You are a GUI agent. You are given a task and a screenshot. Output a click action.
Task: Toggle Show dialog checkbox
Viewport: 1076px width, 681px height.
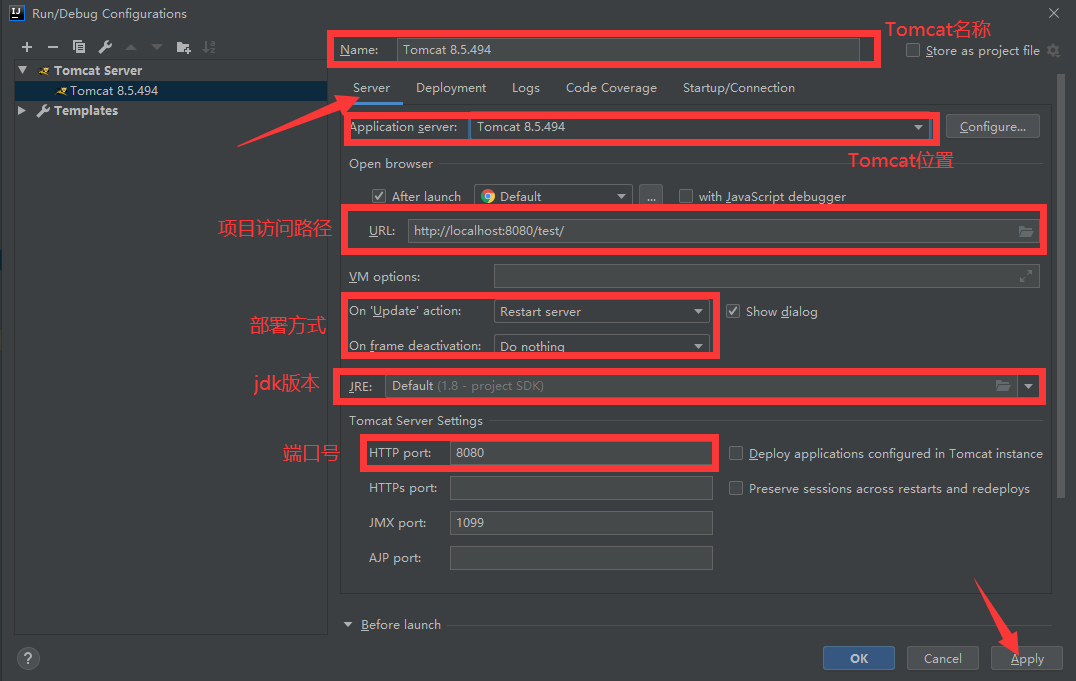733,311
